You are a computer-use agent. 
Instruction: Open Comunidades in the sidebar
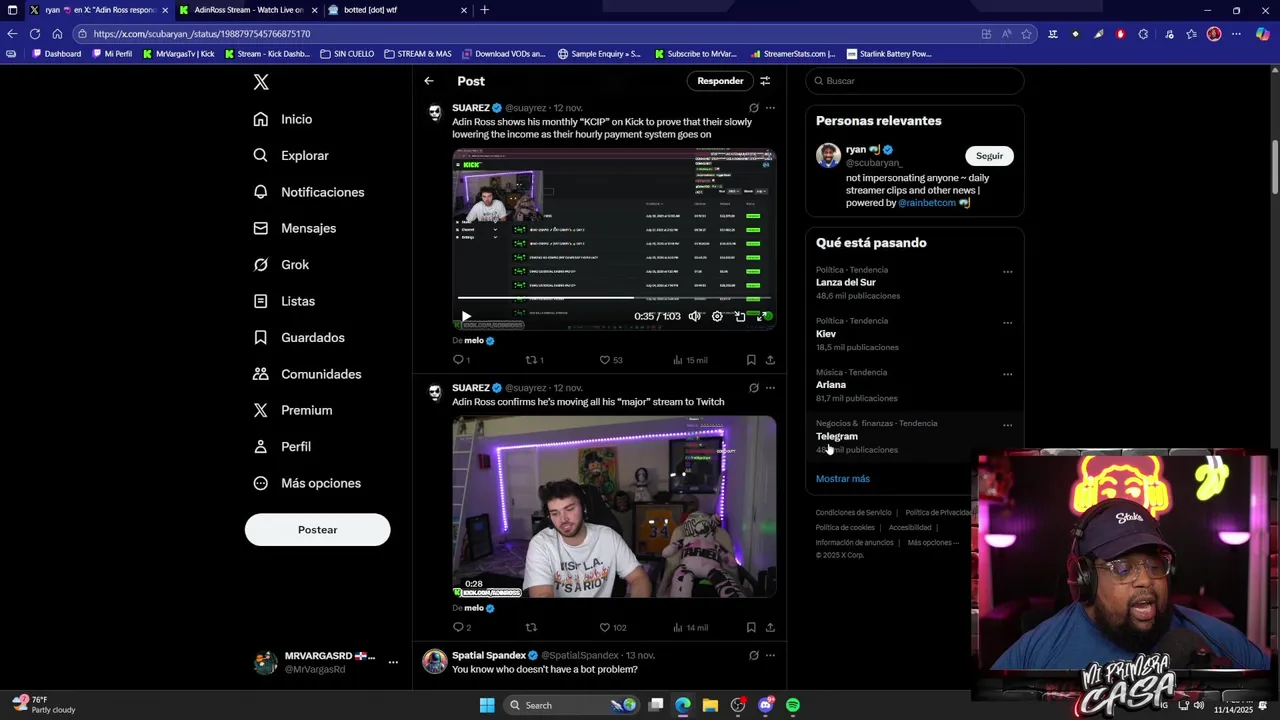coord(307,374)
